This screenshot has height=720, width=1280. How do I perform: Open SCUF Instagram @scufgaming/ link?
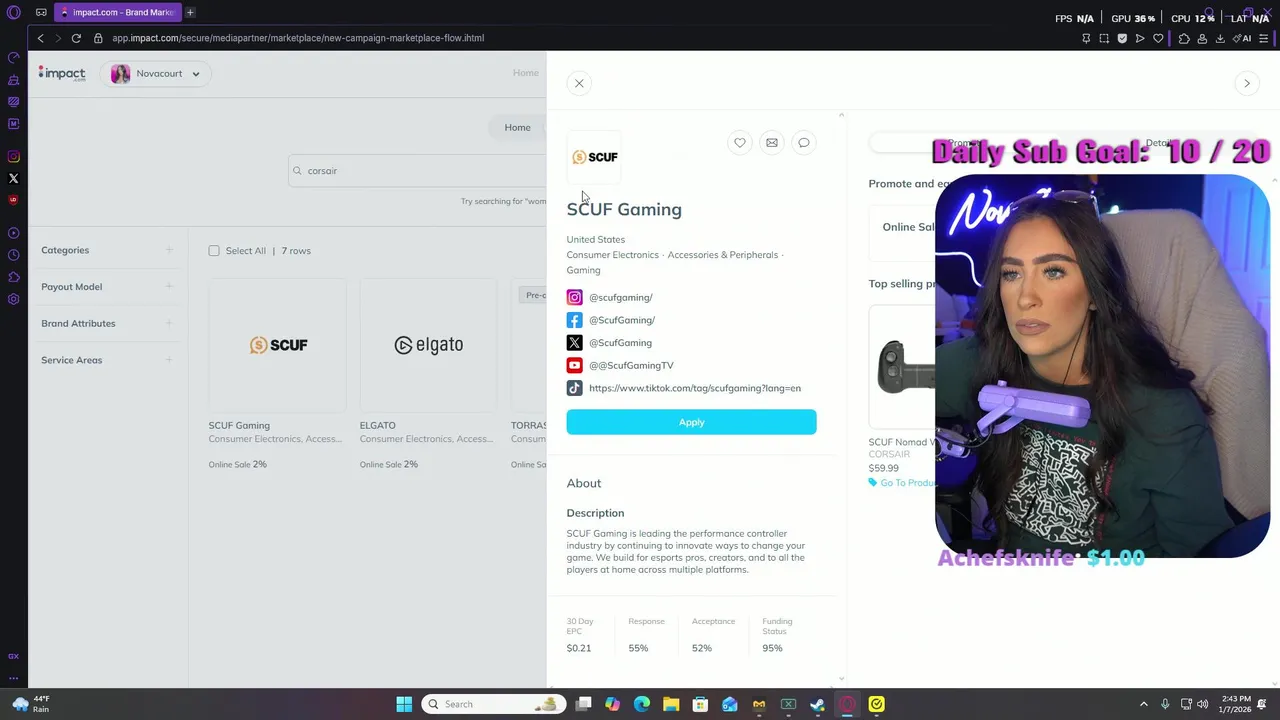[x=620, y=297]
